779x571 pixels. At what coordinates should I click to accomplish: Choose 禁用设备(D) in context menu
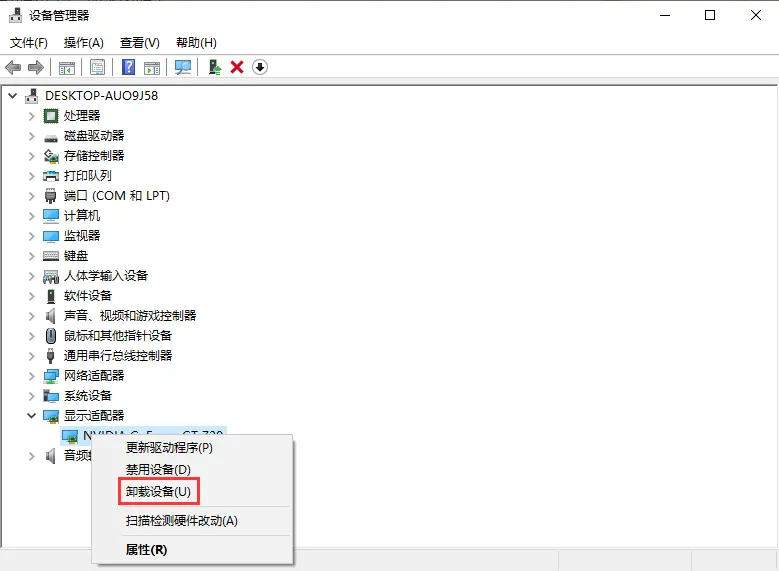157,469
